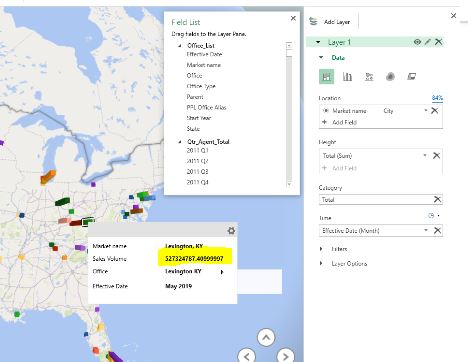Open the data card settings gear
The image size is (468, 362).
pos(231,230)
